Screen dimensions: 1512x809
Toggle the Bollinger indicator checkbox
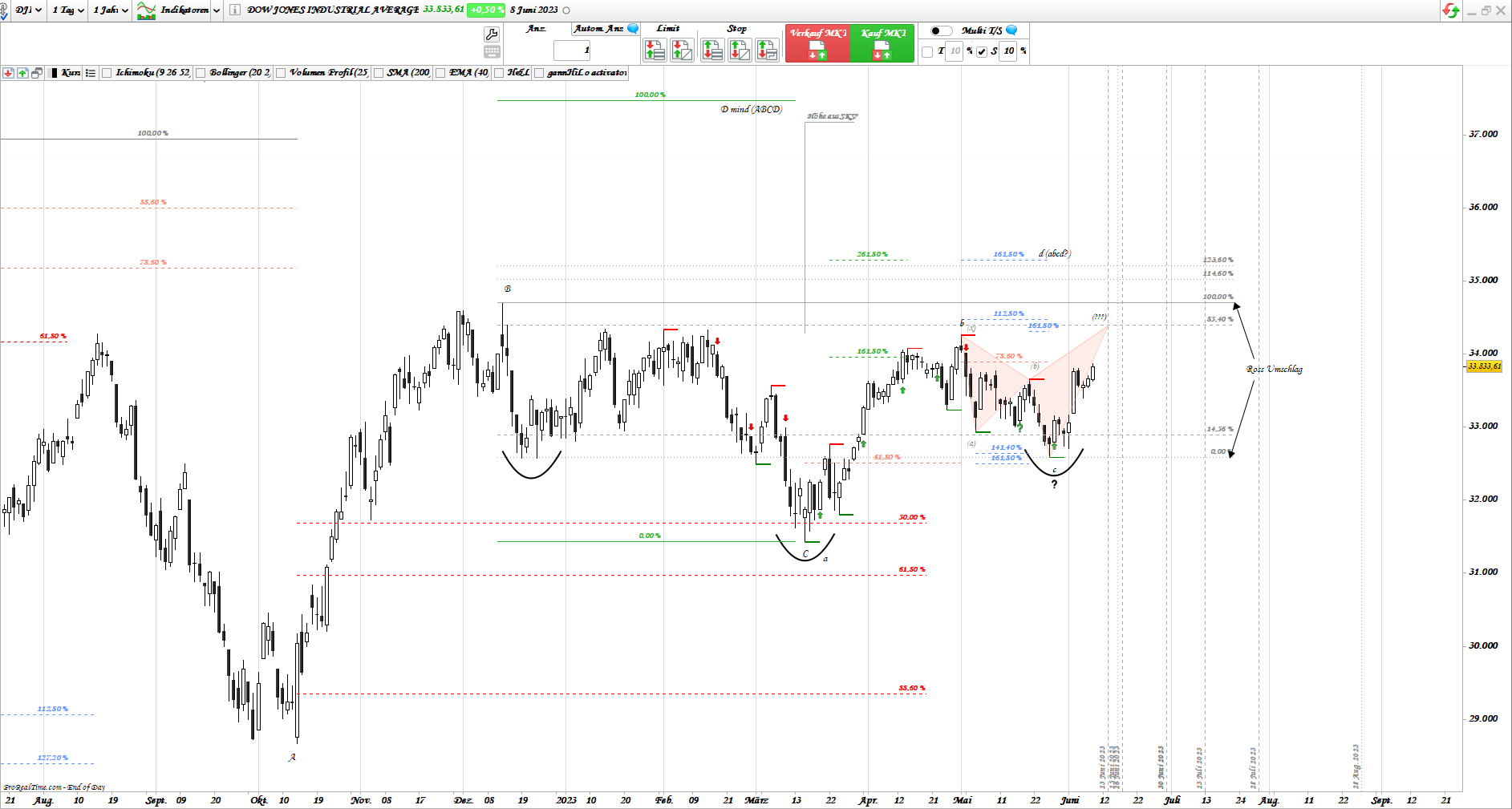click(201, 73)
